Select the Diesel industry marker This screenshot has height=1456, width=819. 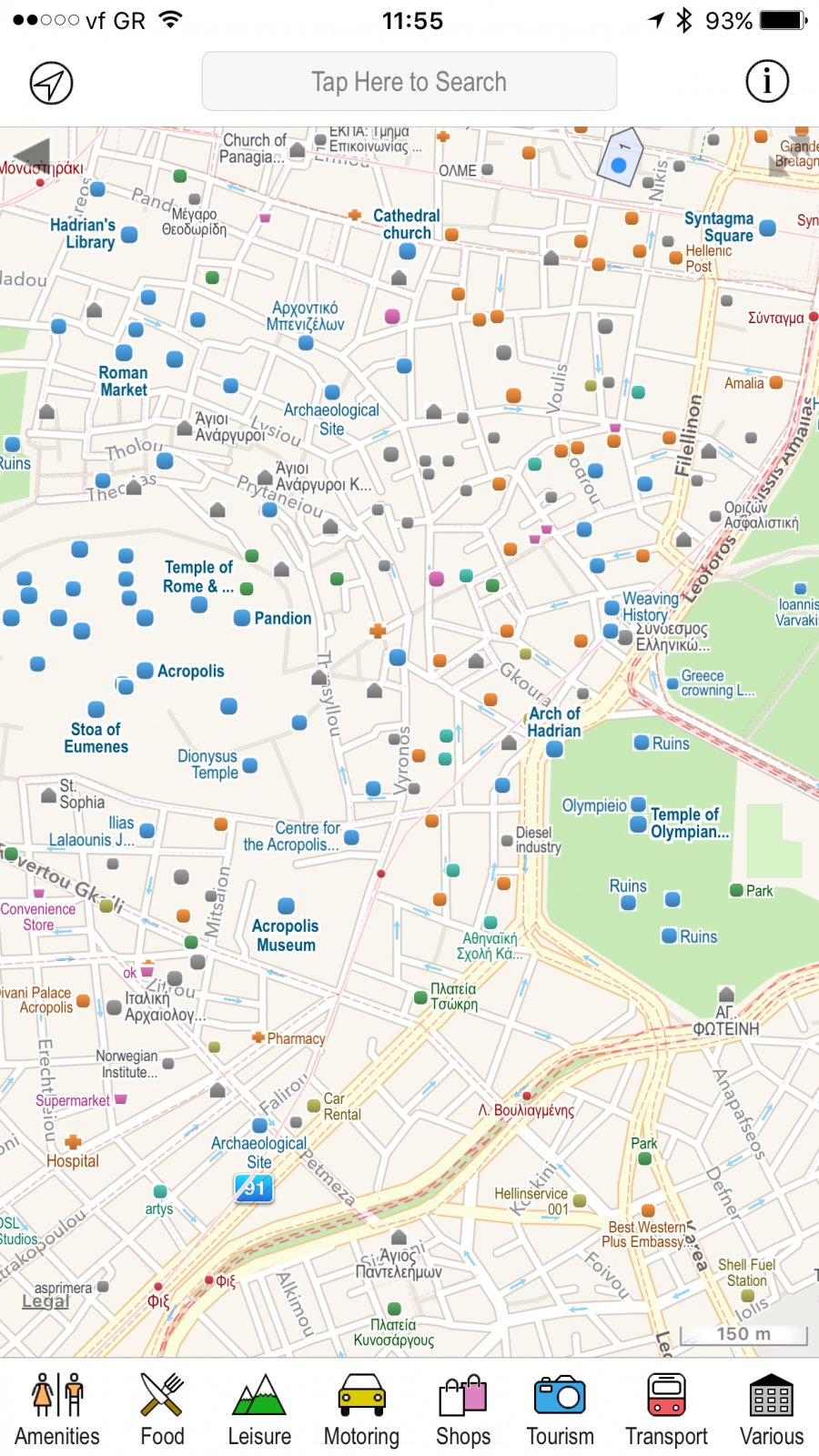[x=507, y=840]
